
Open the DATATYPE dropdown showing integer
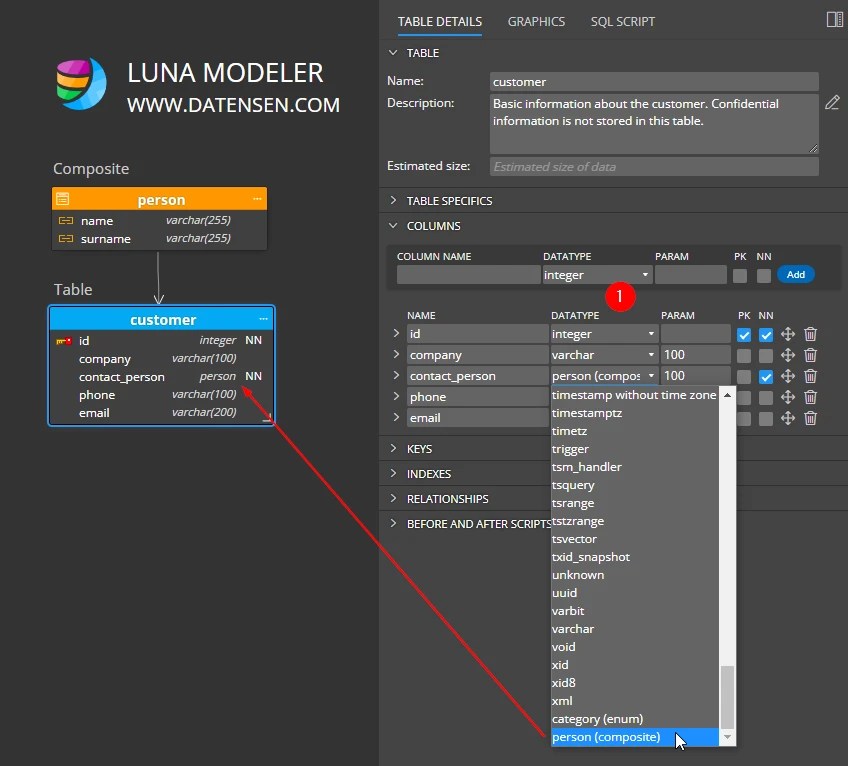(597, 274)
